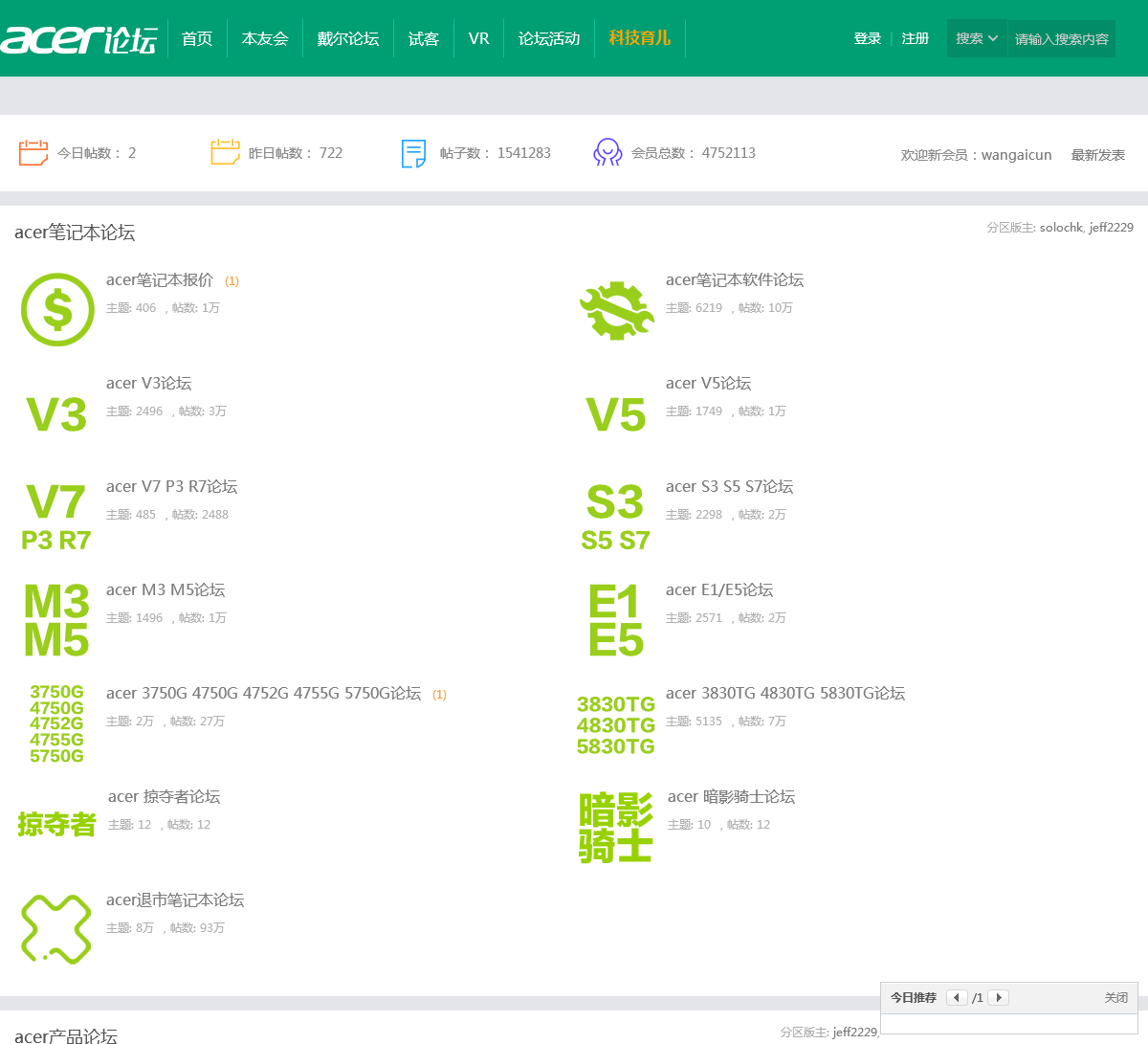Open the acer E1/E5论坛 link
The width and height of the screenshot is (1148, 1044).
tap(719, 589)
